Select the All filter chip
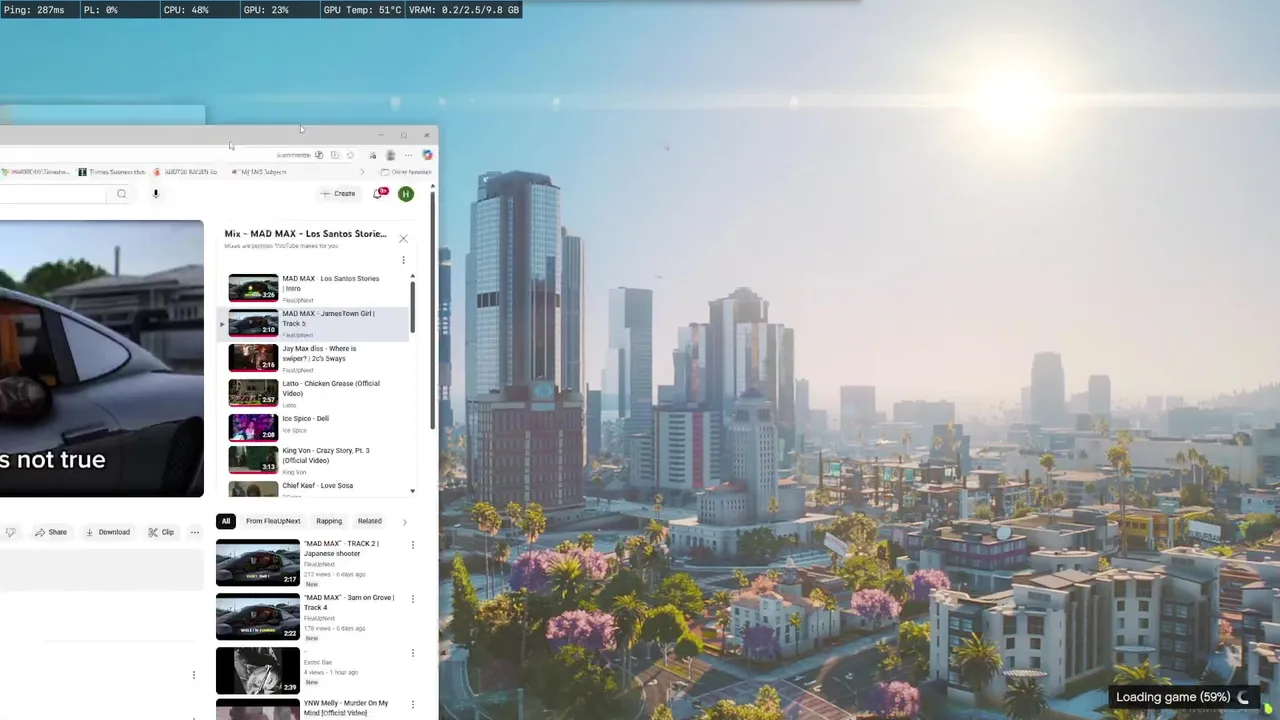Screen dimensions: 1280x720 click(x=226, y=521)
